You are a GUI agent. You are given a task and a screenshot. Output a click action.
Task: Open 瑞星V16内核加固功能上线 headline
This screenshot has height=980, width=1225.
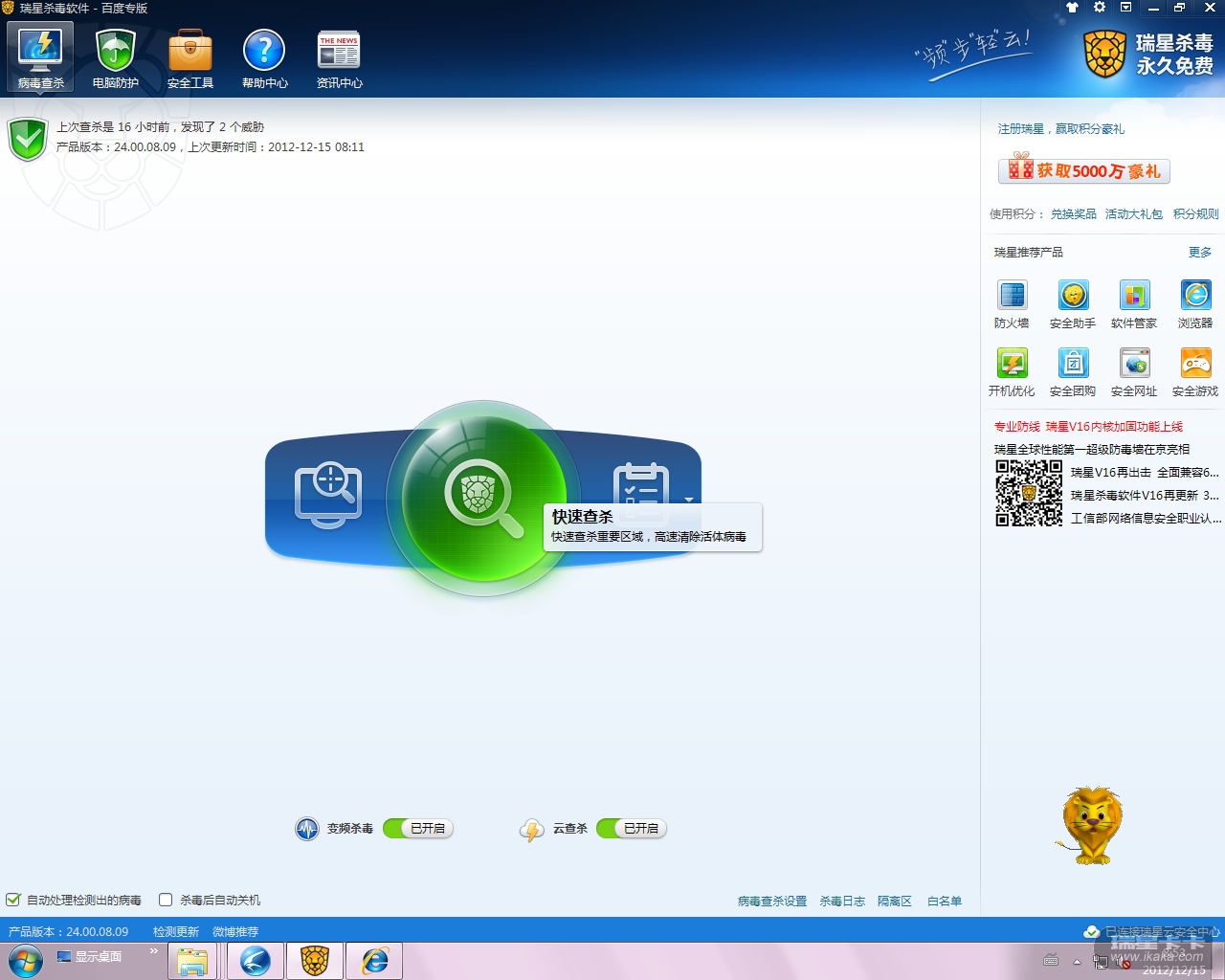tap(1114, 427)
